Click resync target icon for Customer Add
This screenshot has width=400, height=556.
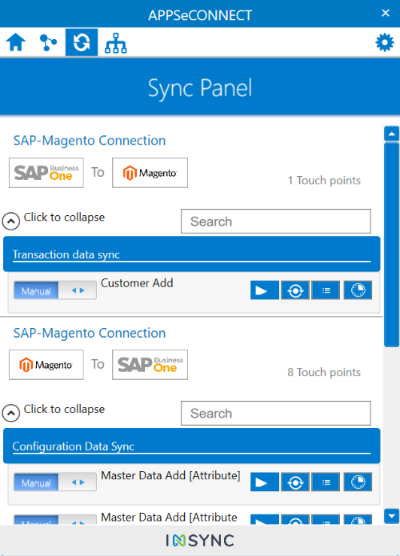tap(295, 290)
